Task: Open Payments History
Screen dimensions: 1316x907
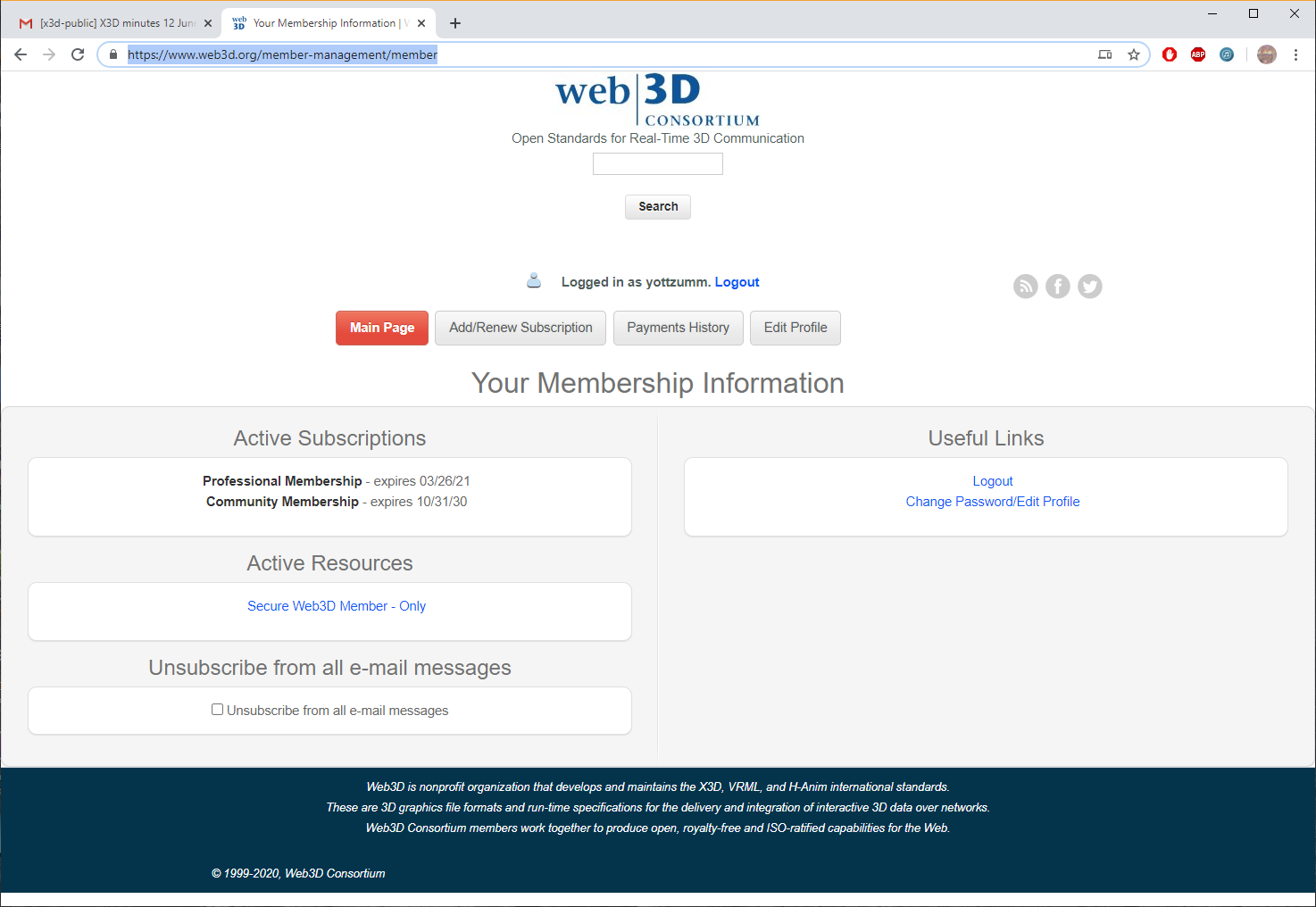Action: tap(678, 328)
